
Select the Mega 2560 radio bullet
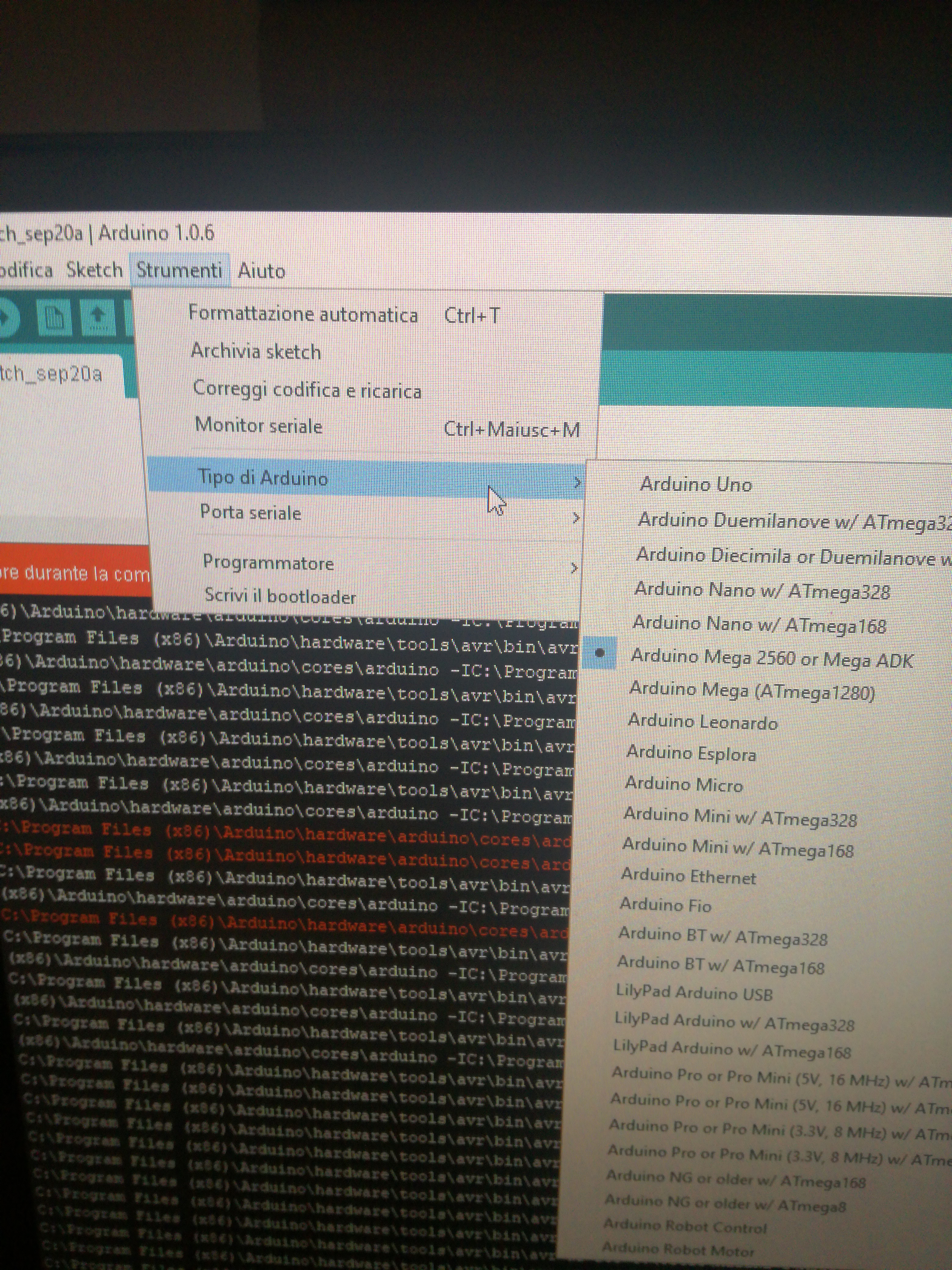click(x=600, y=653)
